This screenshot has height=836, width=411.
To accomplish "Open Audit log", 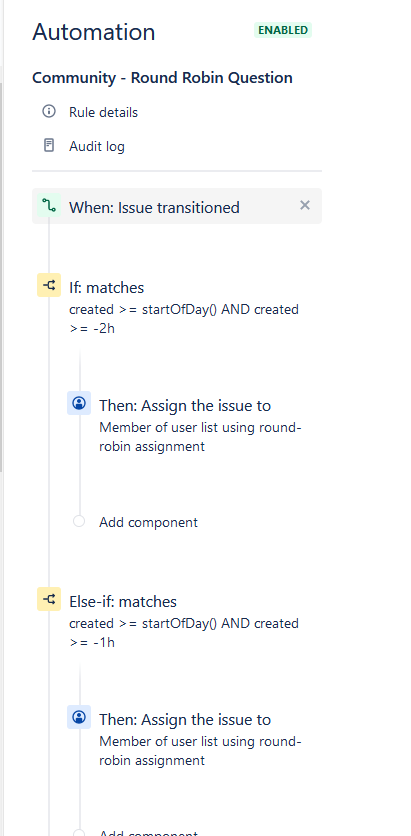I will tap(96, 146).
